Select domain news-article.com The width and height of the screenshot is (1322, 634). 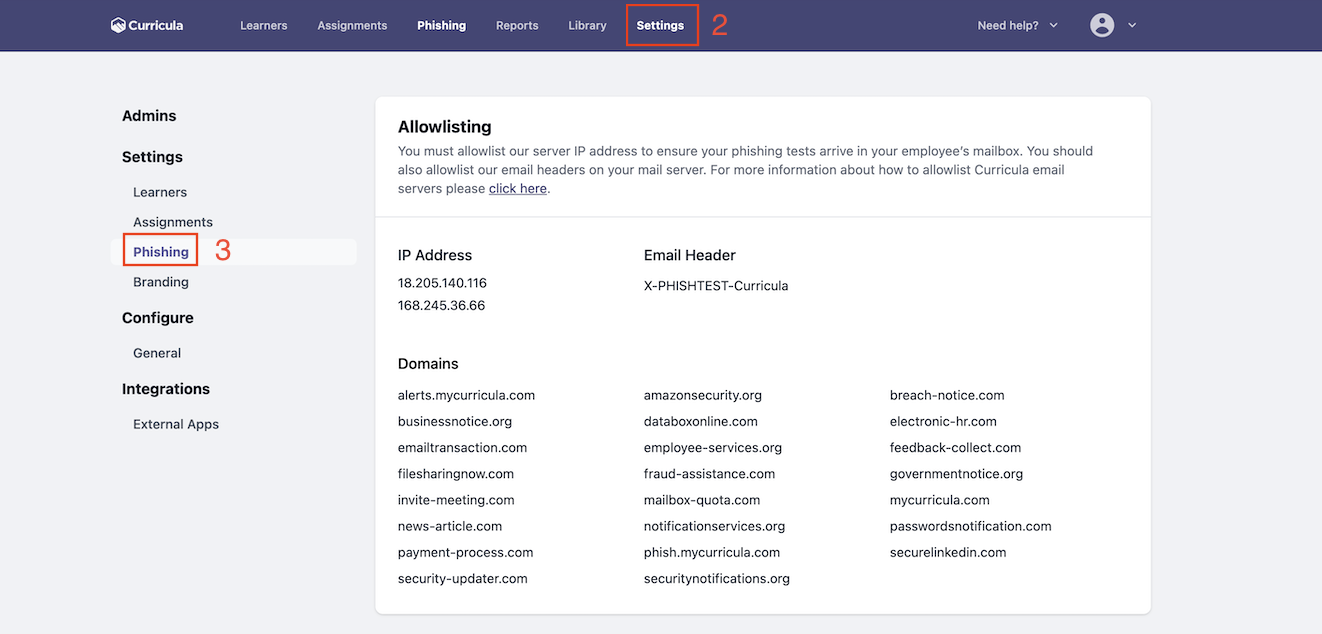click(x=450, y=525)
